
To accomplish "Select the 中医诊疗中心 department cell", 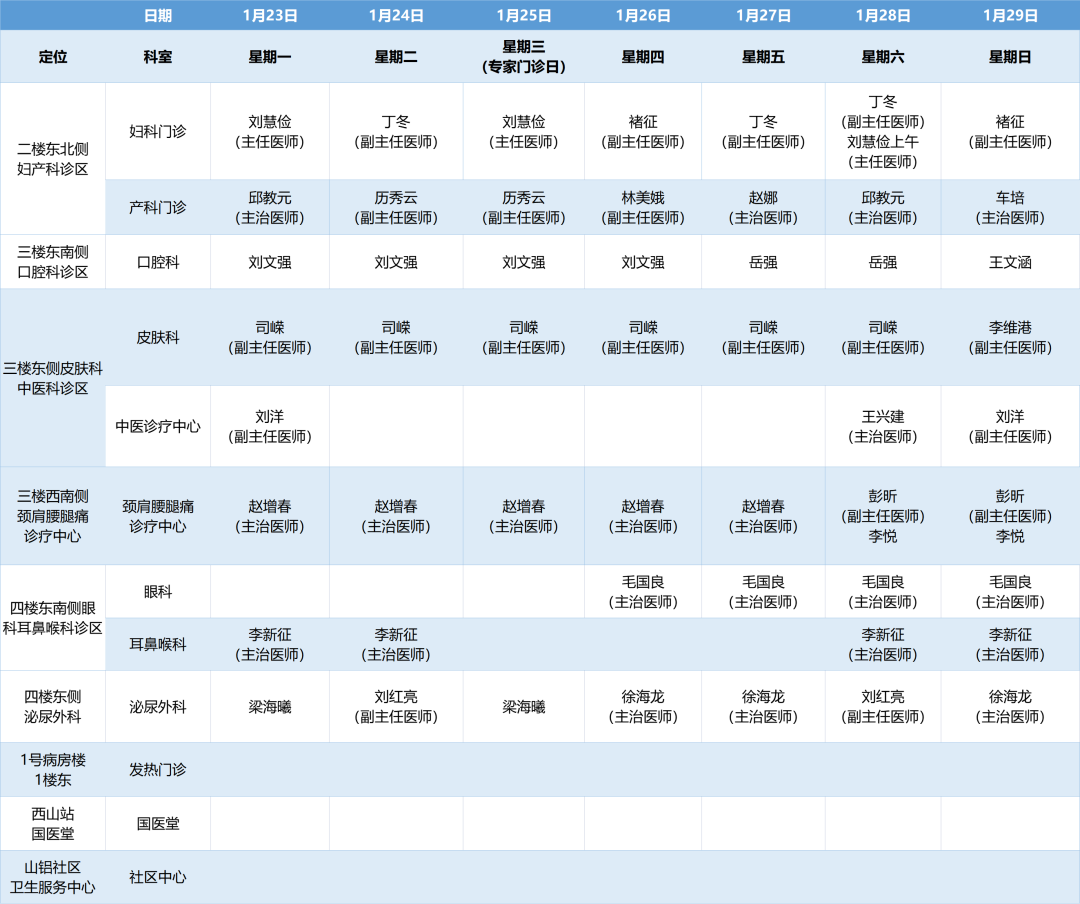I will [x=158, y=426].
